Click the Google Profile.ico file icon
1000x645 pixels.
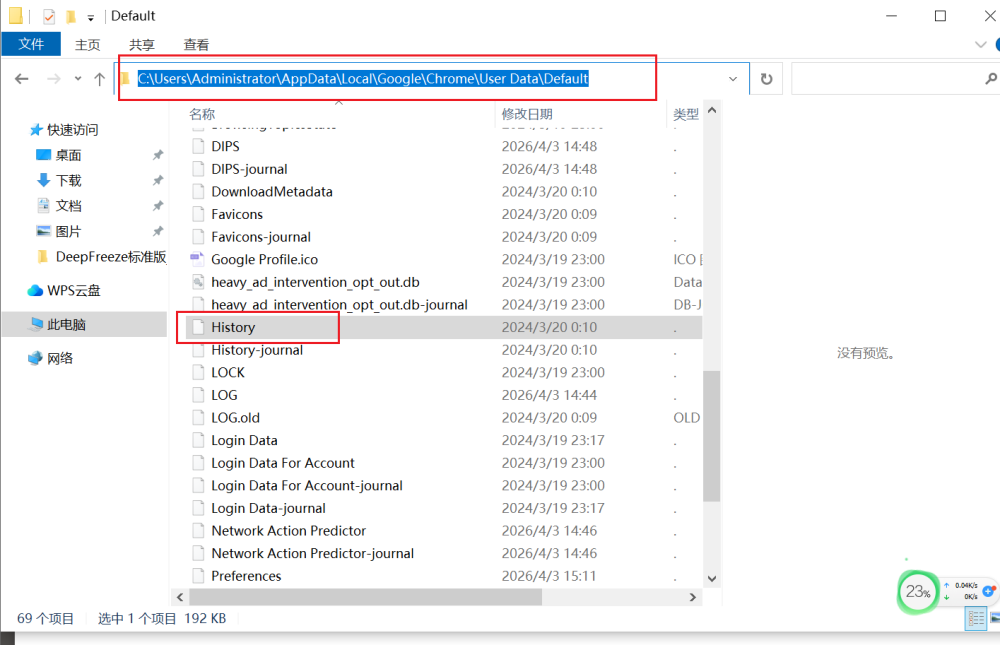197,259
